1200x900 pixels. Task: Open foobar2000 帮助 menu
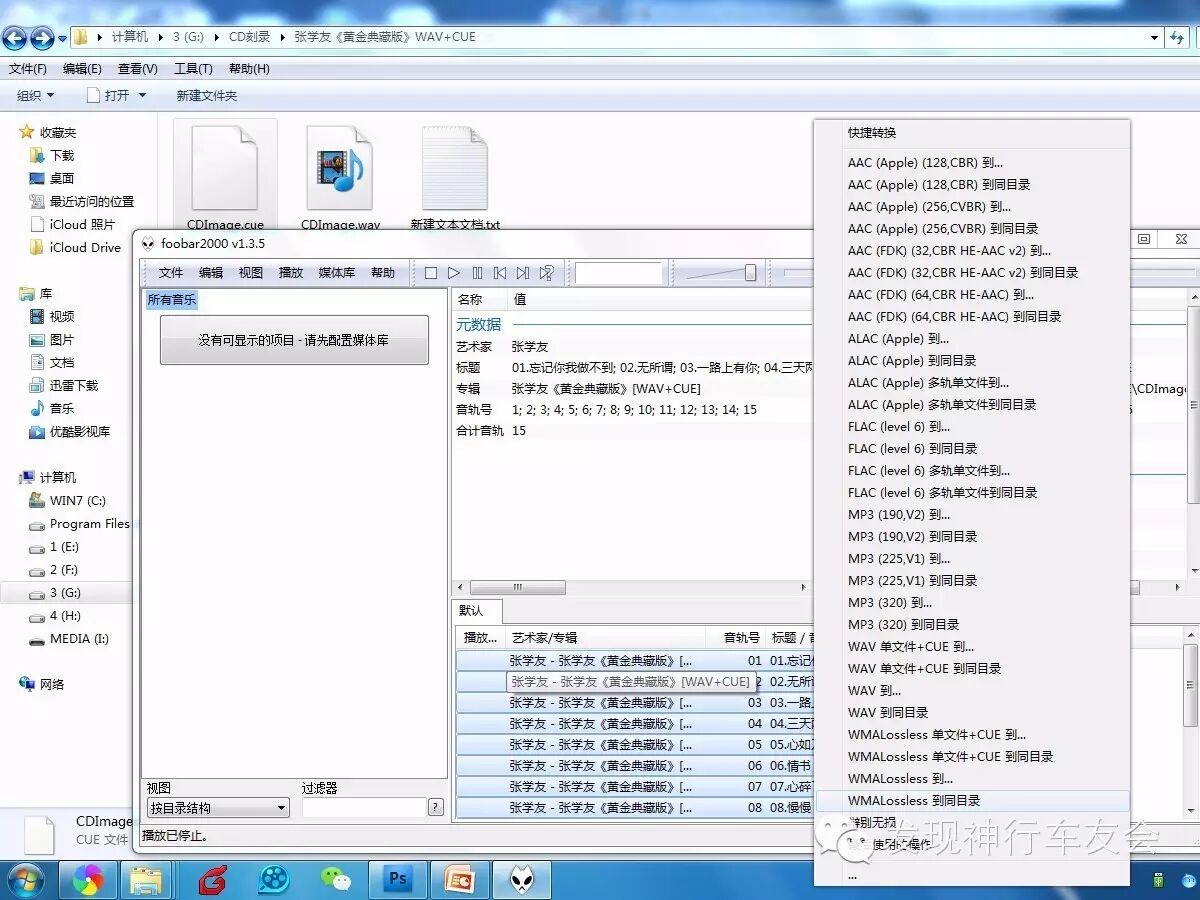click(x=383, y=272)
